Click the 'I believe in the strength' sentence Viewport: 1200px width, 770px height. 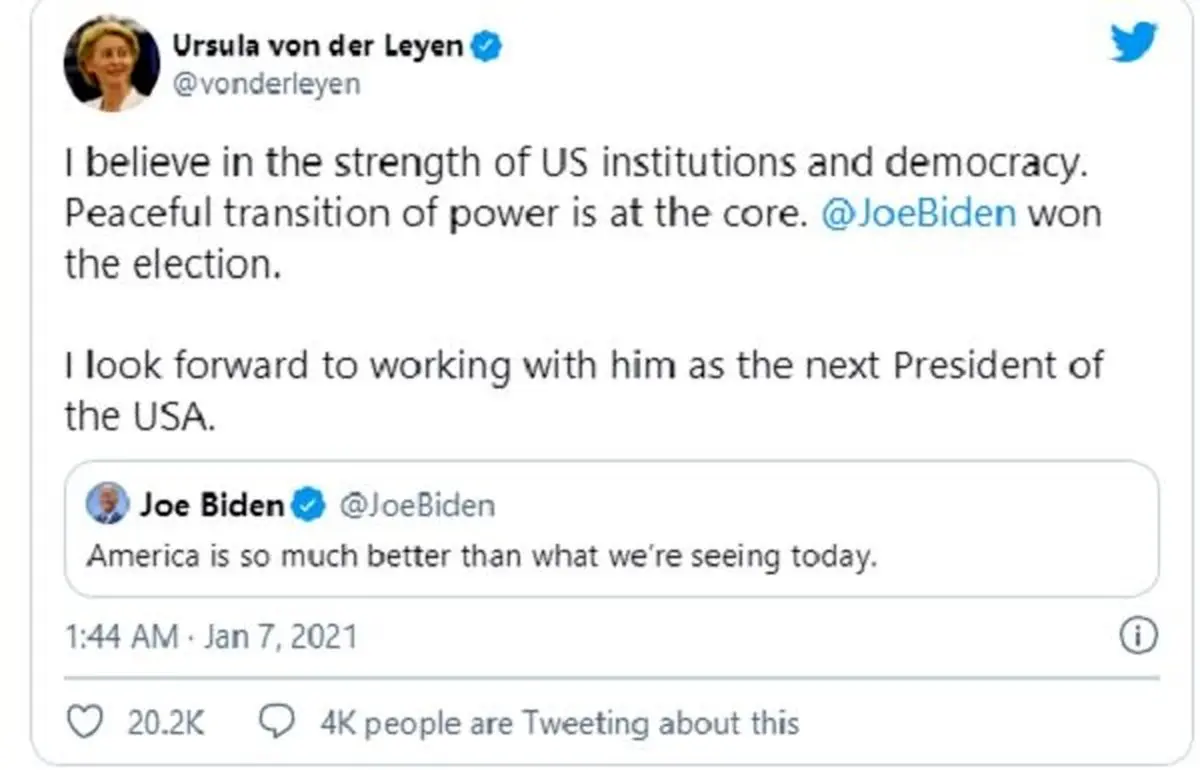click(x=574, y=163)
